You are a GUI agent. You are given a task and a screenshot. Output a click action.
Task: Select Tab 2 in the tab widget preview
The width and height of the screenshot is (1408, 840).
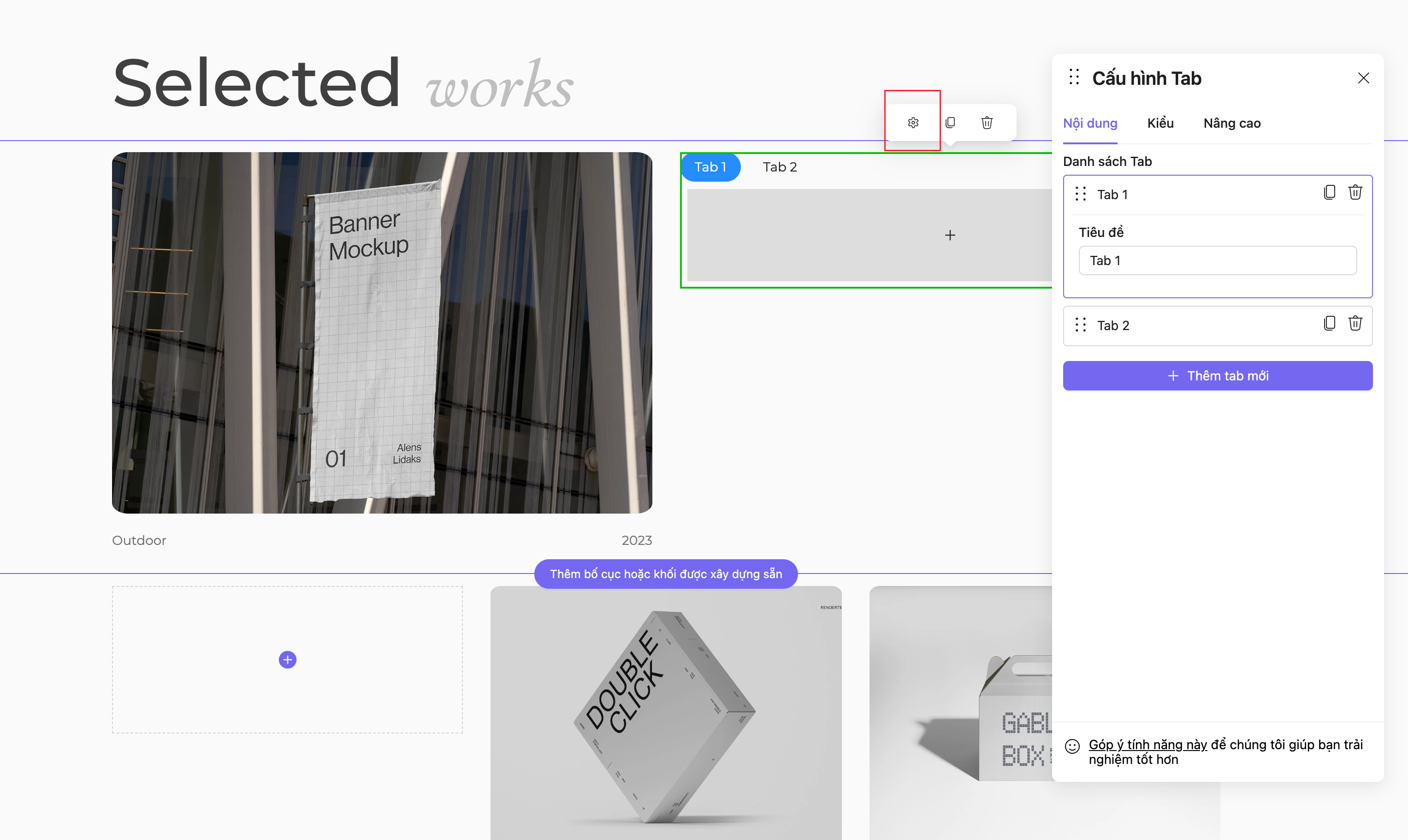(779, 167)
